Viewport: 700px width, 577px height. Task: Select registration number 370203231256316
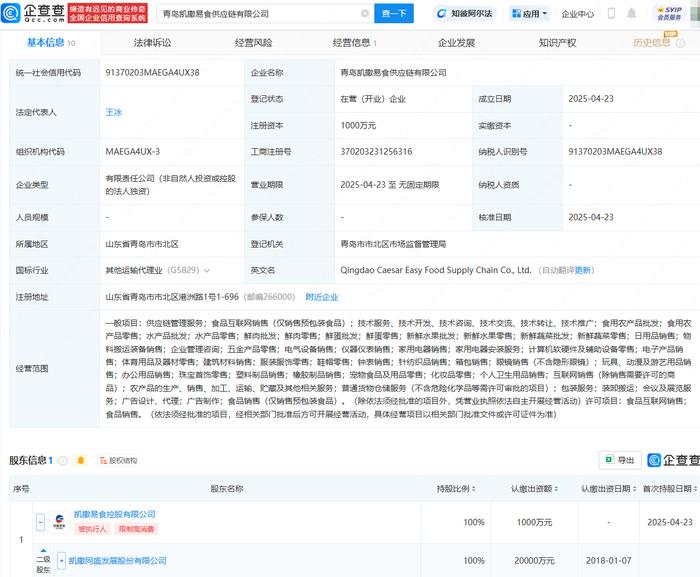coord(376,152)
